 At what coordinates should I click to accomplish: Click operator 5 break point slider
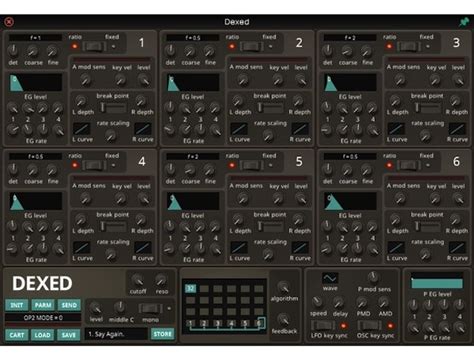point(271,226)
